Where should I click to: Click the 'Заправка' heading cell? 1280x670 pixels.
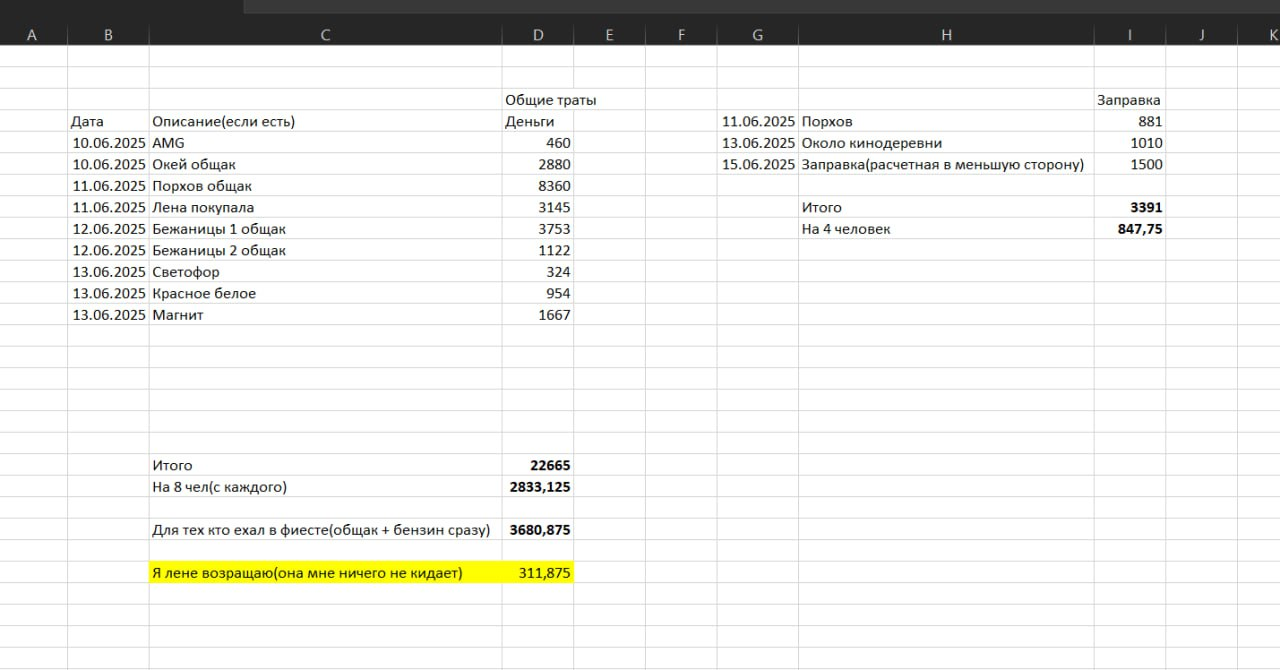[1129, 100]
